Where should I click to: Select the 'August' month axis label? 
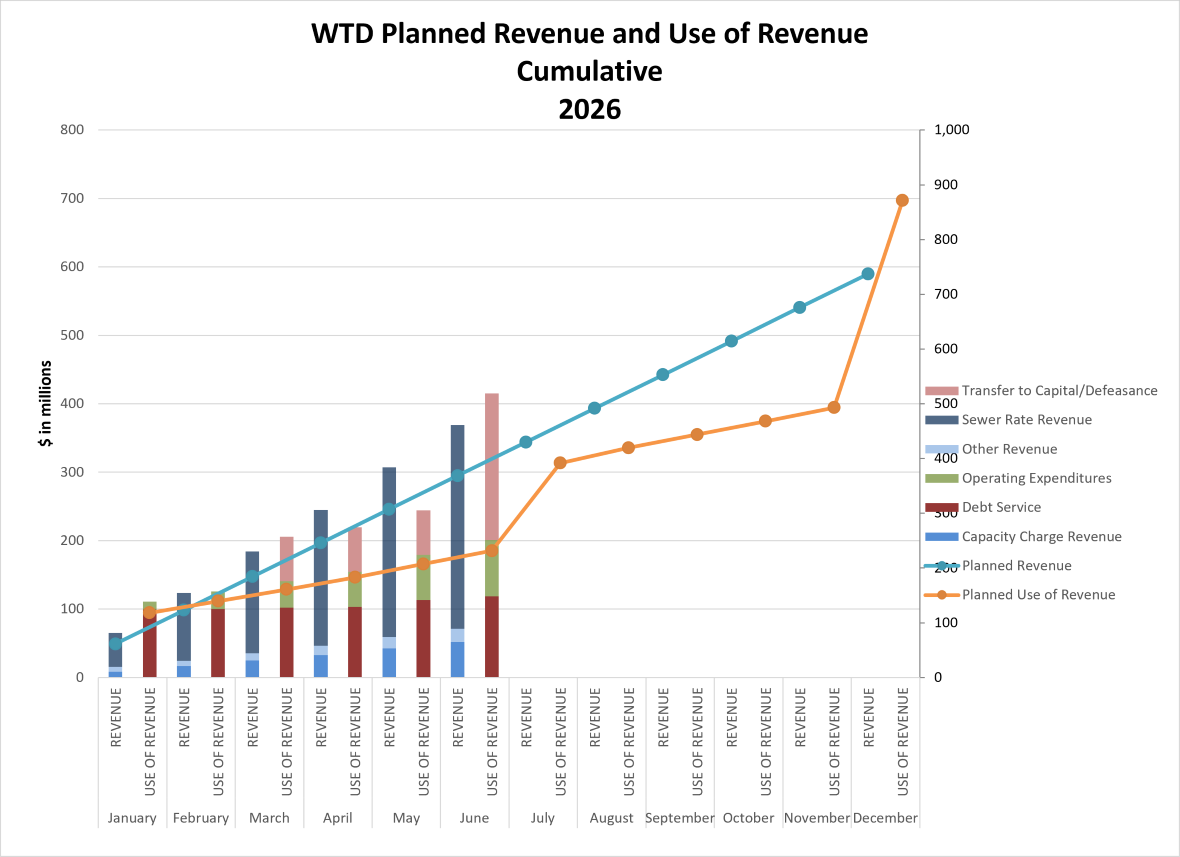(612, 818)
